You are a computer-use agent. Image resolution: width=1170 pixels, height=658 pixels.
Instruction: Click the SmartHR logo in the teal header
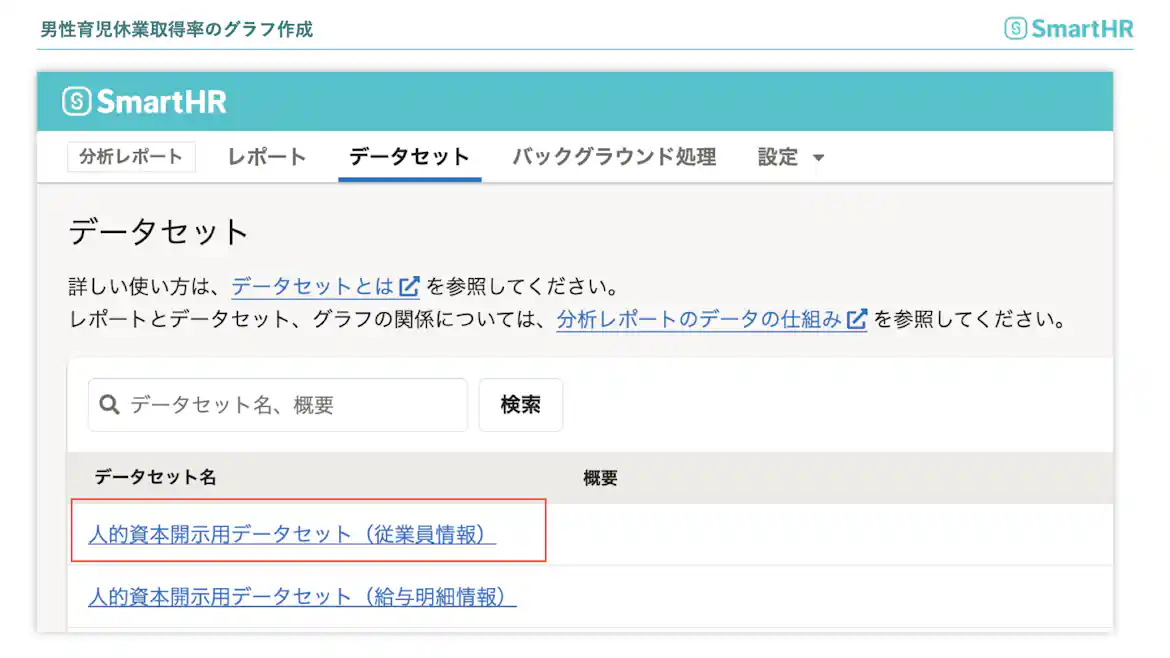coord(141,100)
